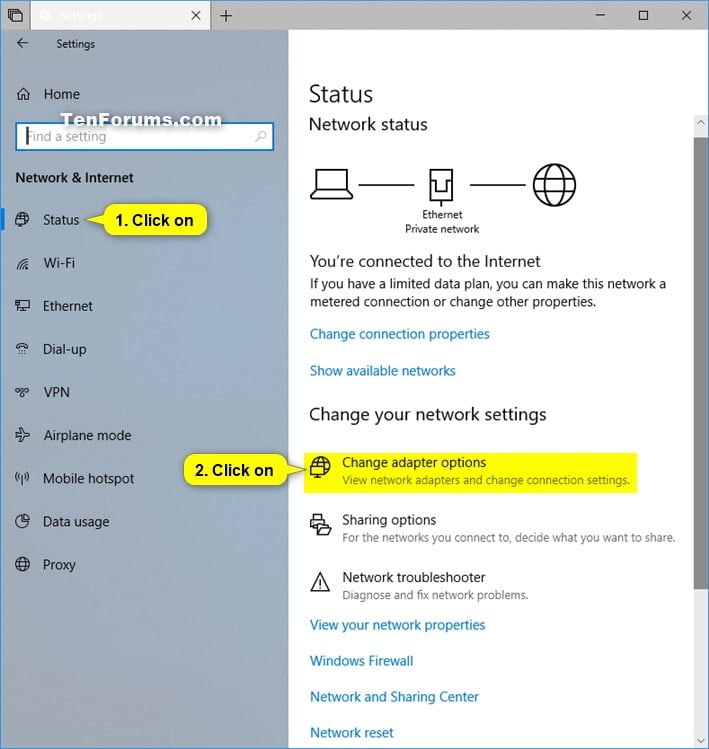The height and width of the screenshot is (749, 709).
Task: Click the Sharing options printer icon
Action: click(x=320, y=524)
